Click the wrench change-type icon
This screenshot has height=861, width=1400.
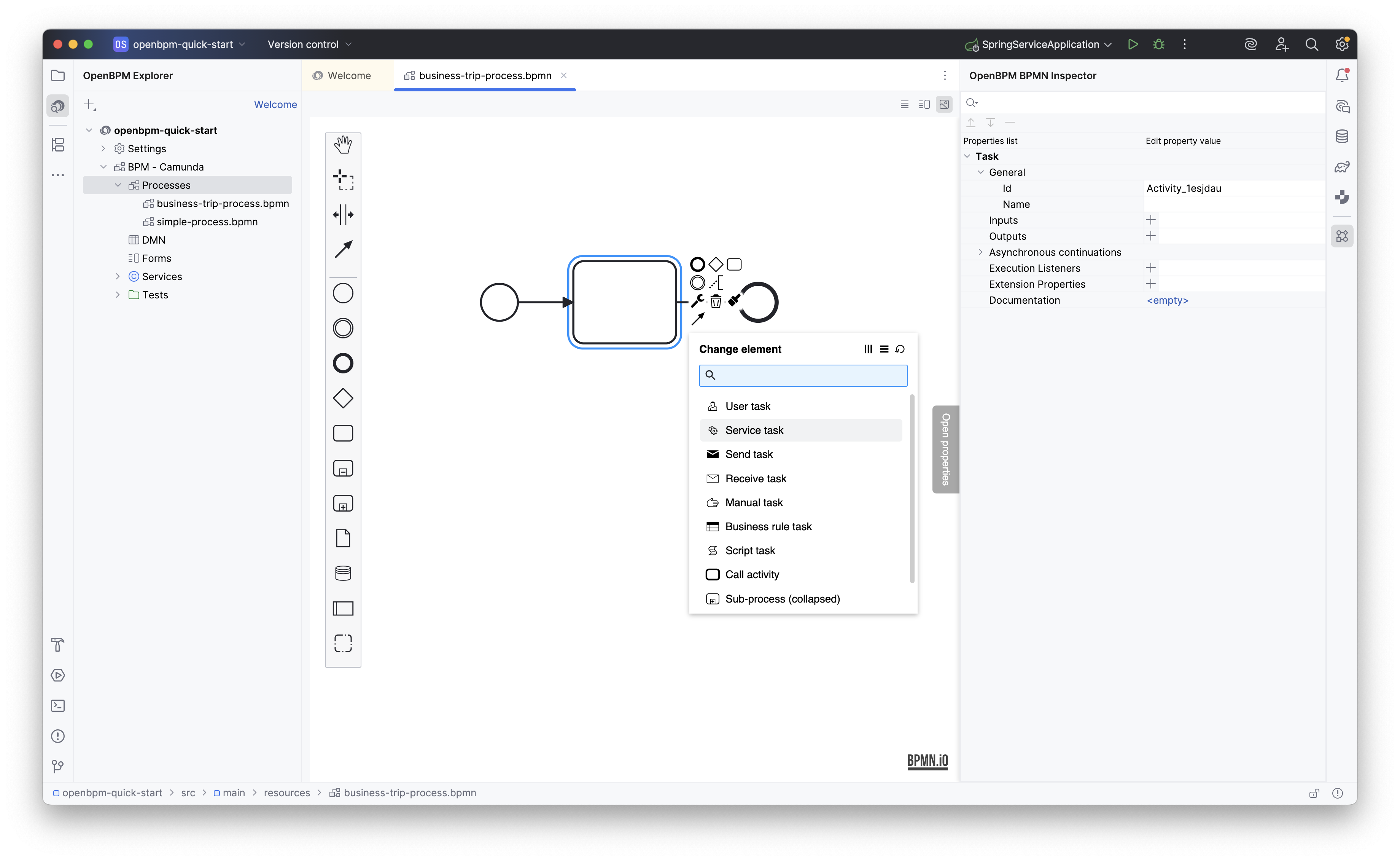[697, 301]
